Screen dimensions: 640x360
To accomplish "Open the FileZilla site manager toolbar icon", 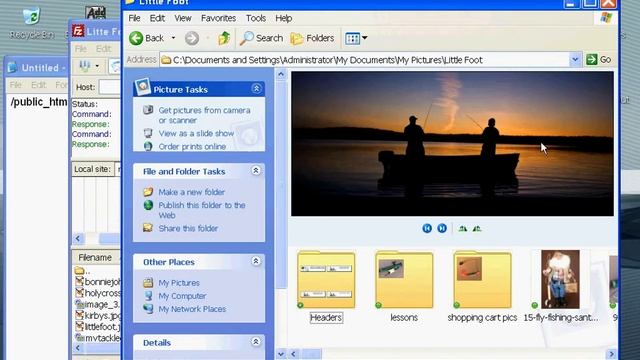I will point(85,66).
